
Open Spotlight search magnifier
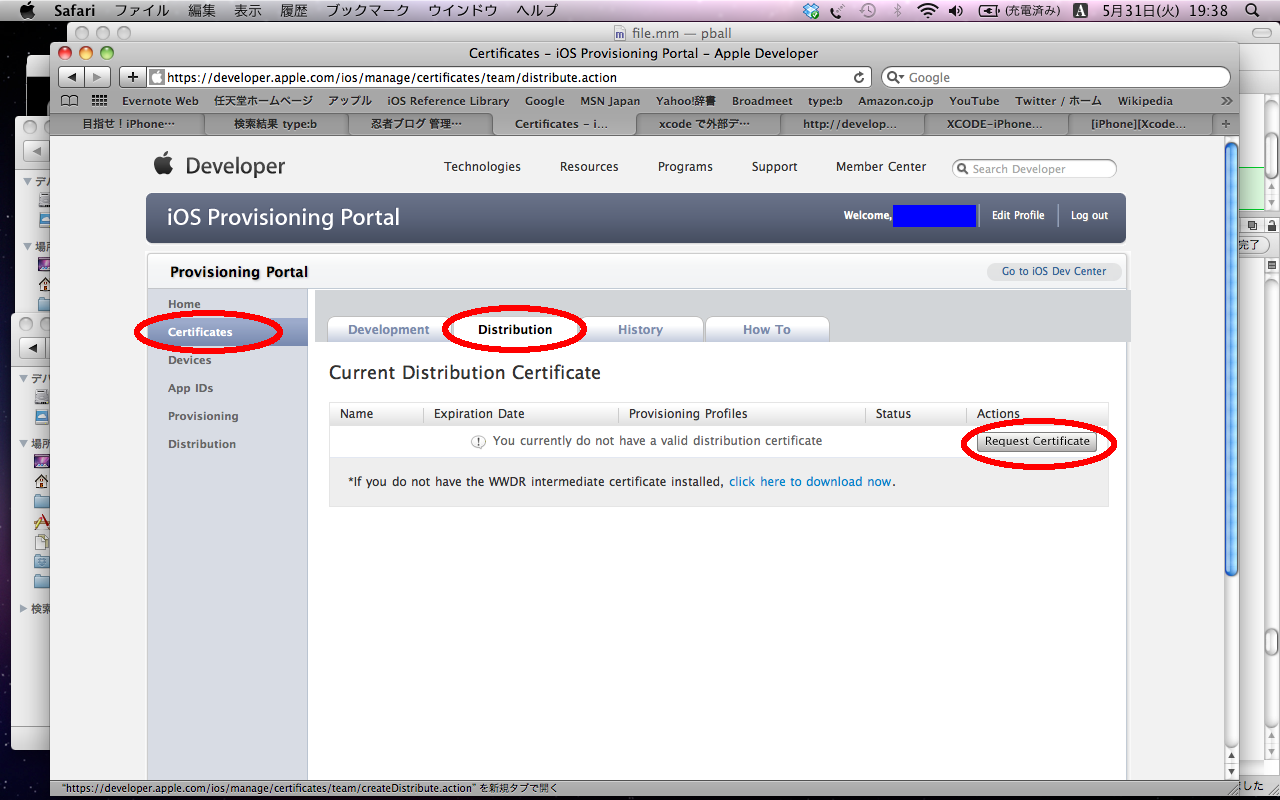click(x=1251, y=10)
